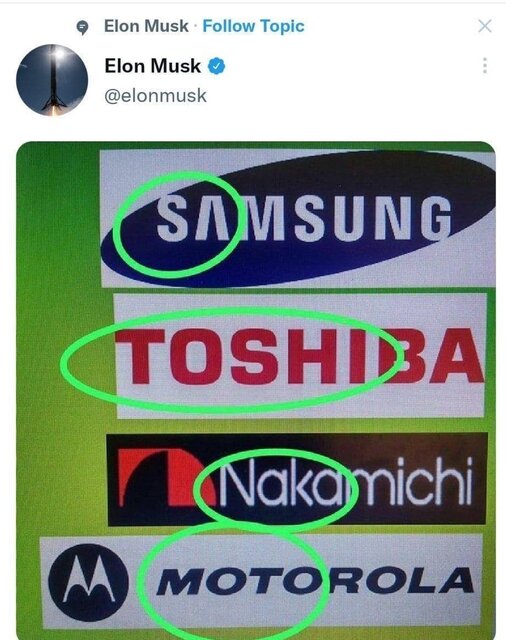The image size is (506, 640).
Task: Click the topic speech-bubble icon
Action: [82, 27]
